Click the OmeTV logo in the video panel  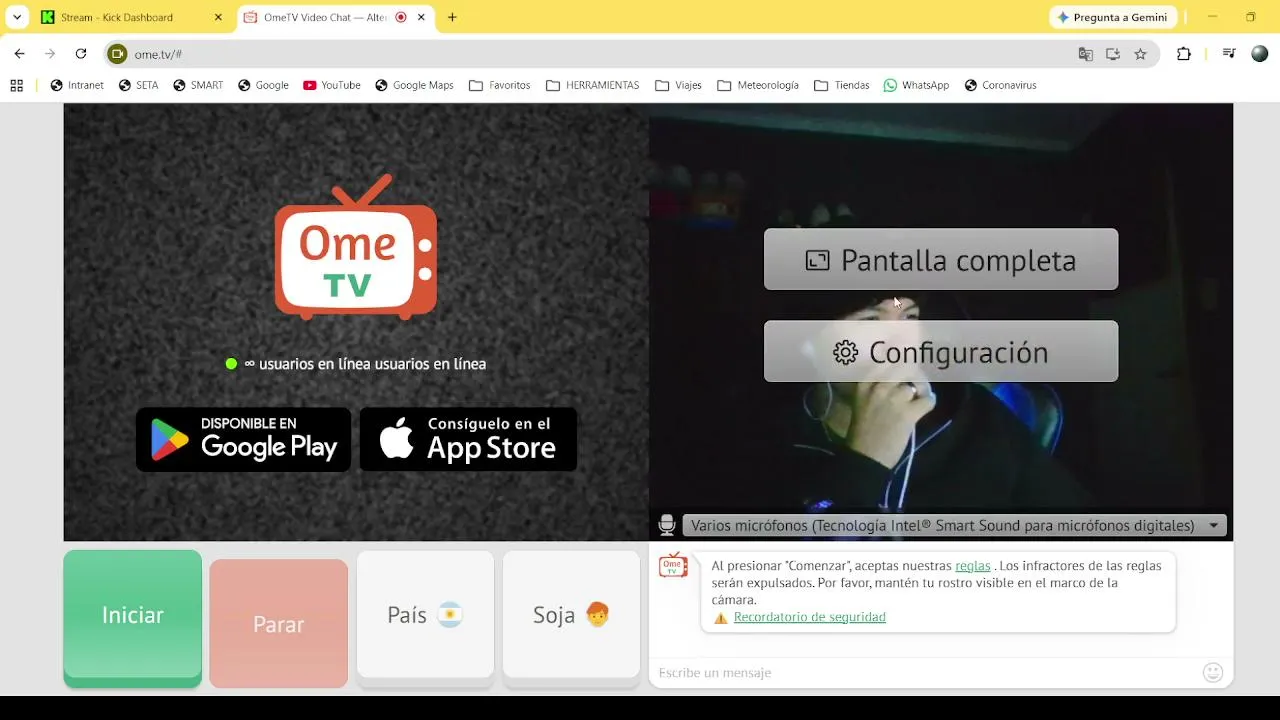356,247
